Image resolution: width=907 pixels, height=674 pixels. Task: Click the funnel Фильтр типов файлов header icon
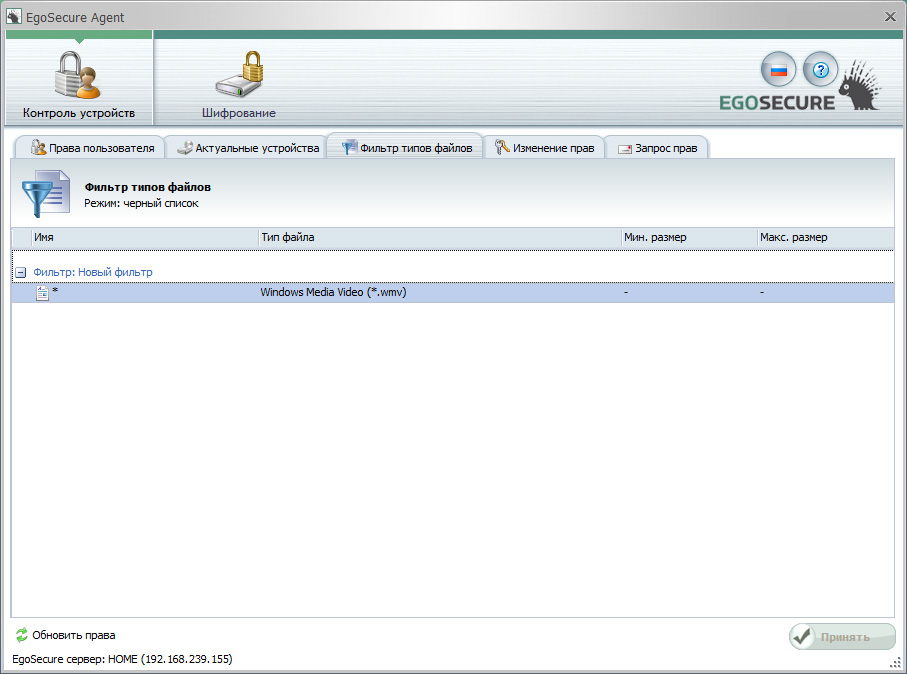[46, 193]
